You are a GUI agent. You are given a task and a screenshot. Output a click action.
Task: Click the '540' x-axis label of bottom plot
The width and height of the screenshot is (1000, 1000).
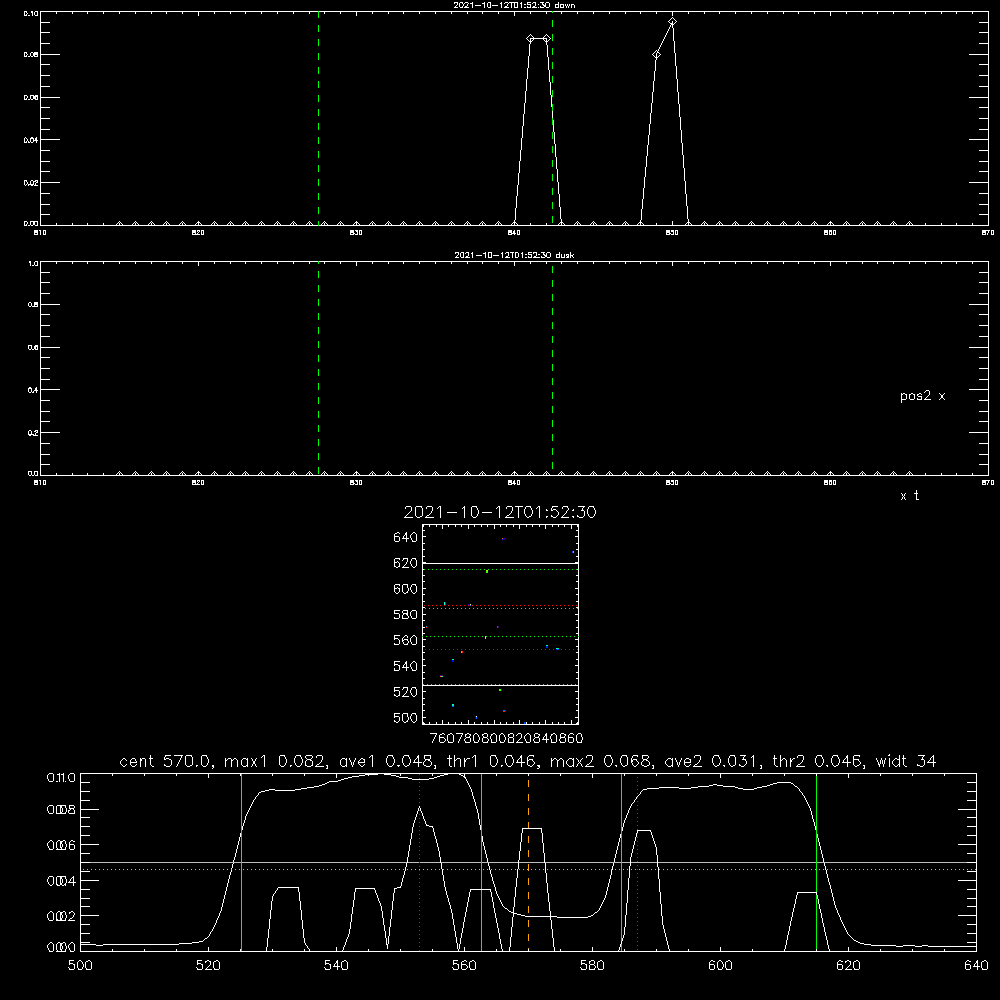click(x=336, y=966)
